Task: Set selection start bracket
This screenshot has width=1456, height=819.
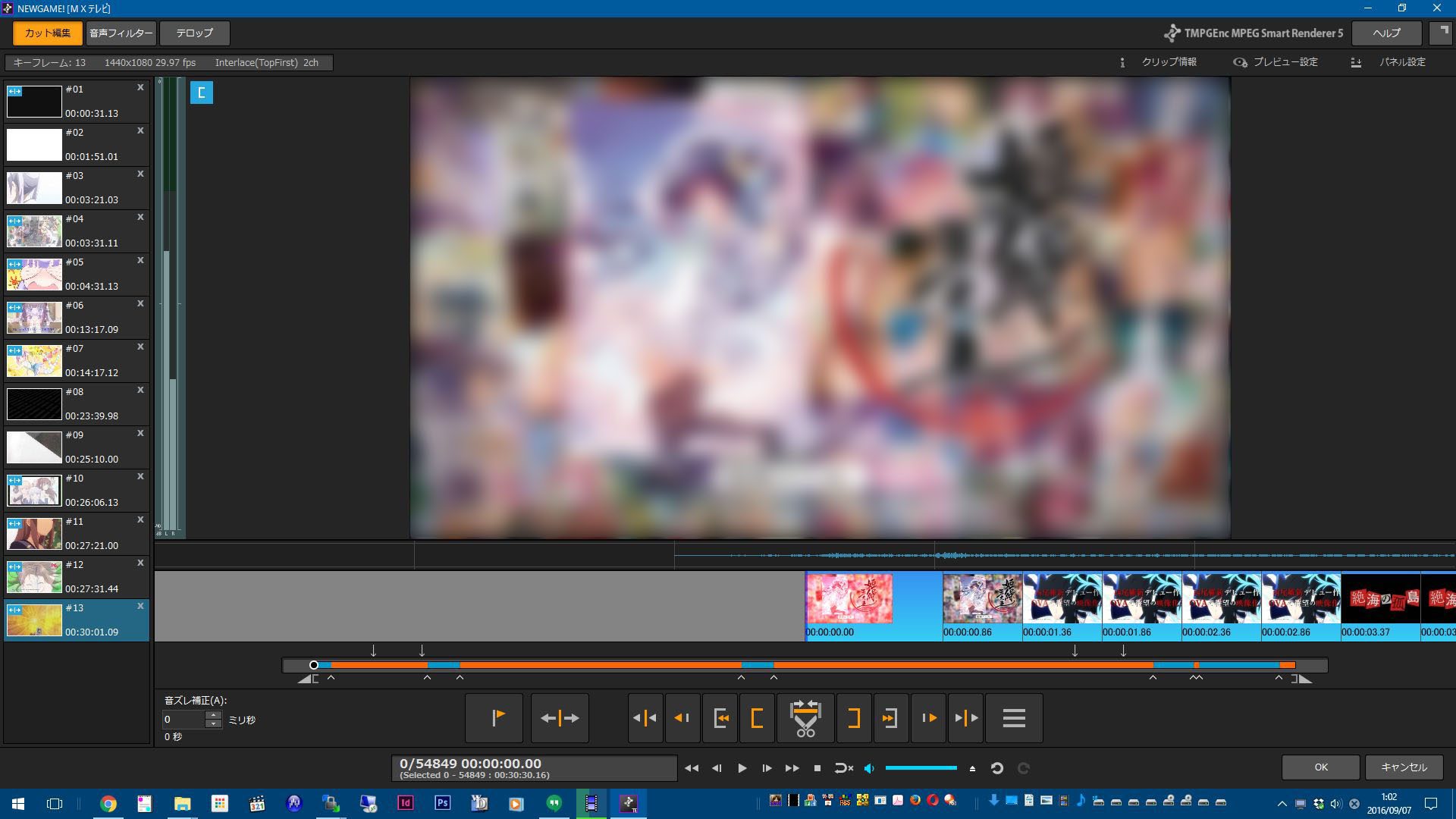Action: 757,717
